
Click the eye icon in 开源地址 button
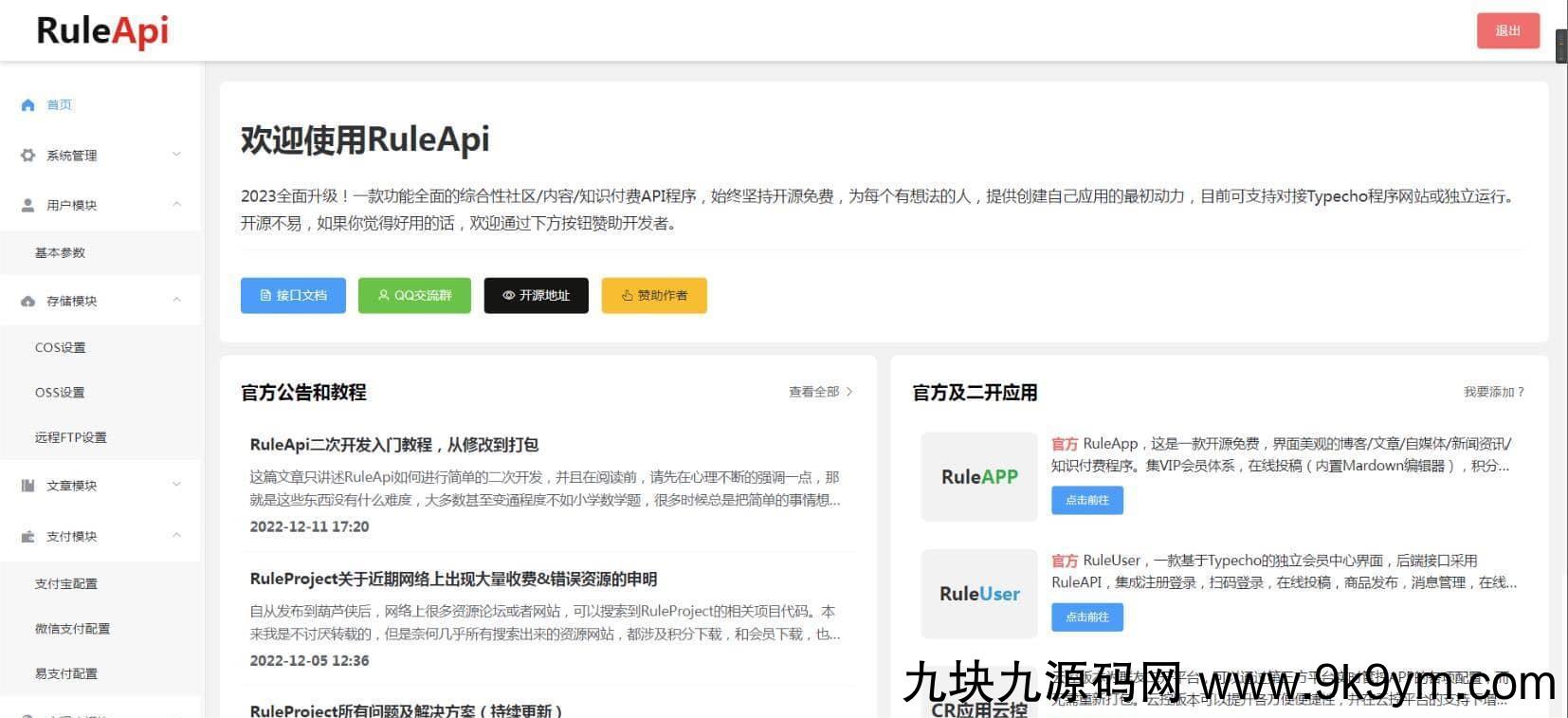[x=509, y=296]
